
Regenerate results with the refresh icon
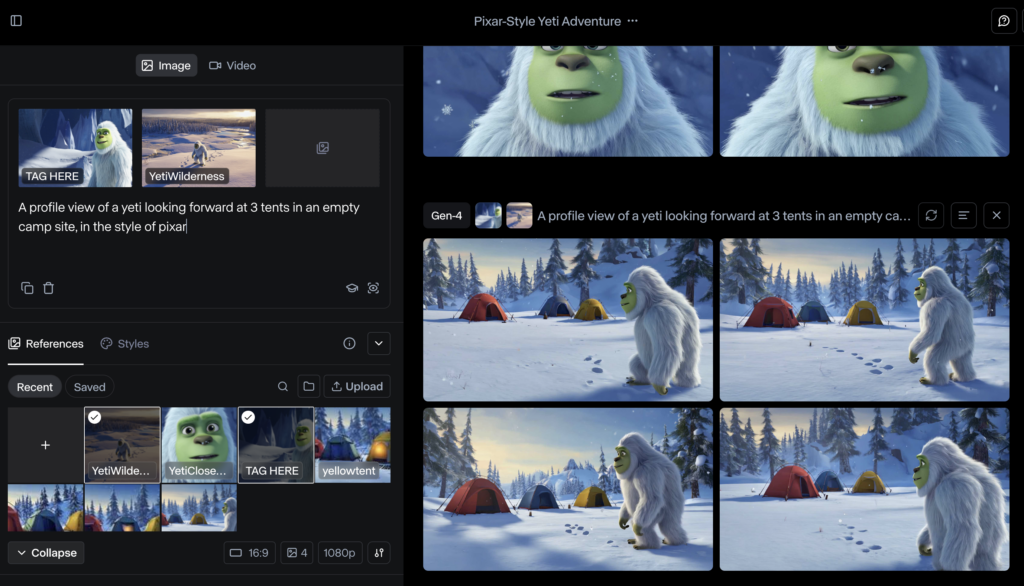point(931,216)
